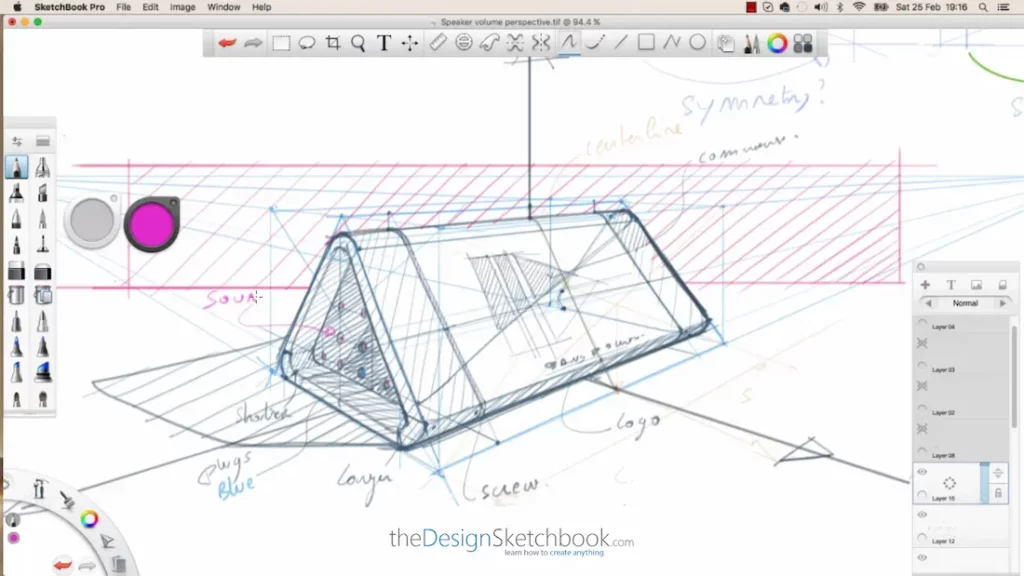Select the Move/Transform tool
Image resolution: width=1024 pixels, height=576 pixels.
pos(410,43)
